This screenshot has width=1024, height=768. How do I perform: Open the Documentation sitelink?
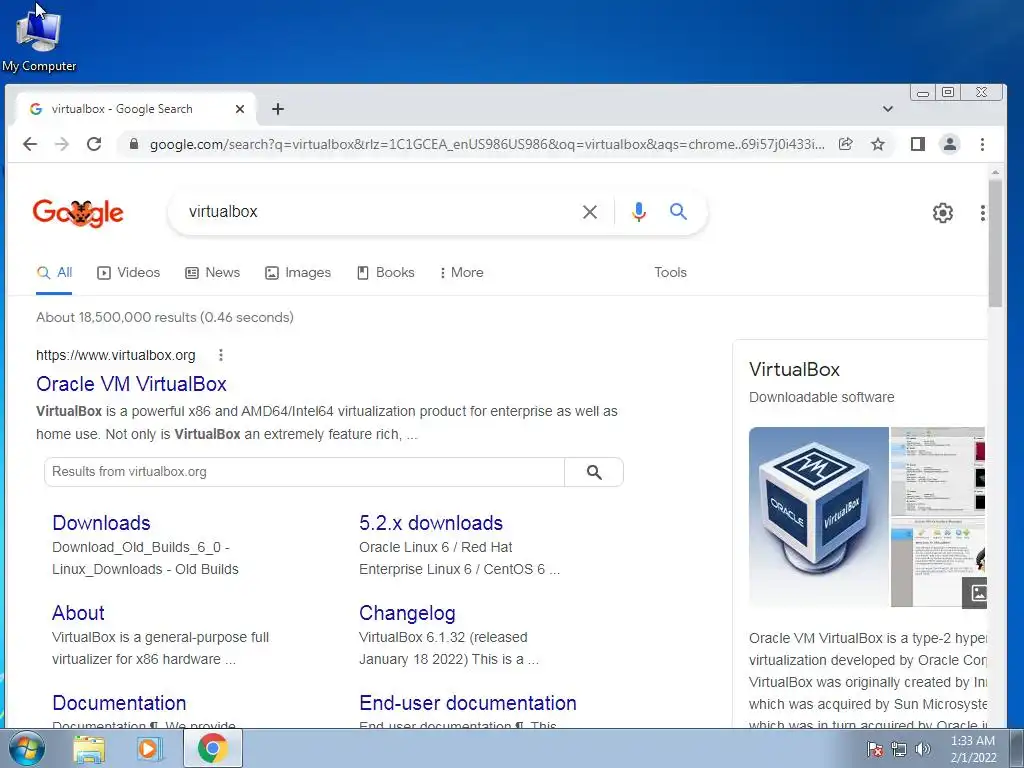[x=120, y=703]
